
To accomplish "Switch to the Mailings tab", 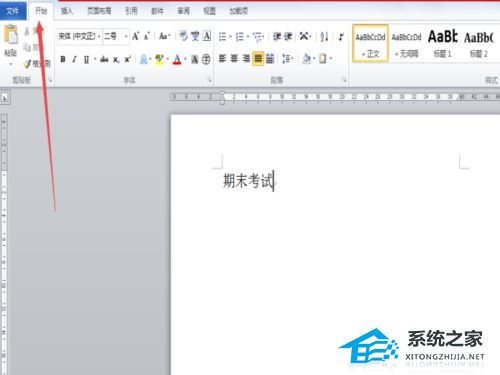I will 157,11.
